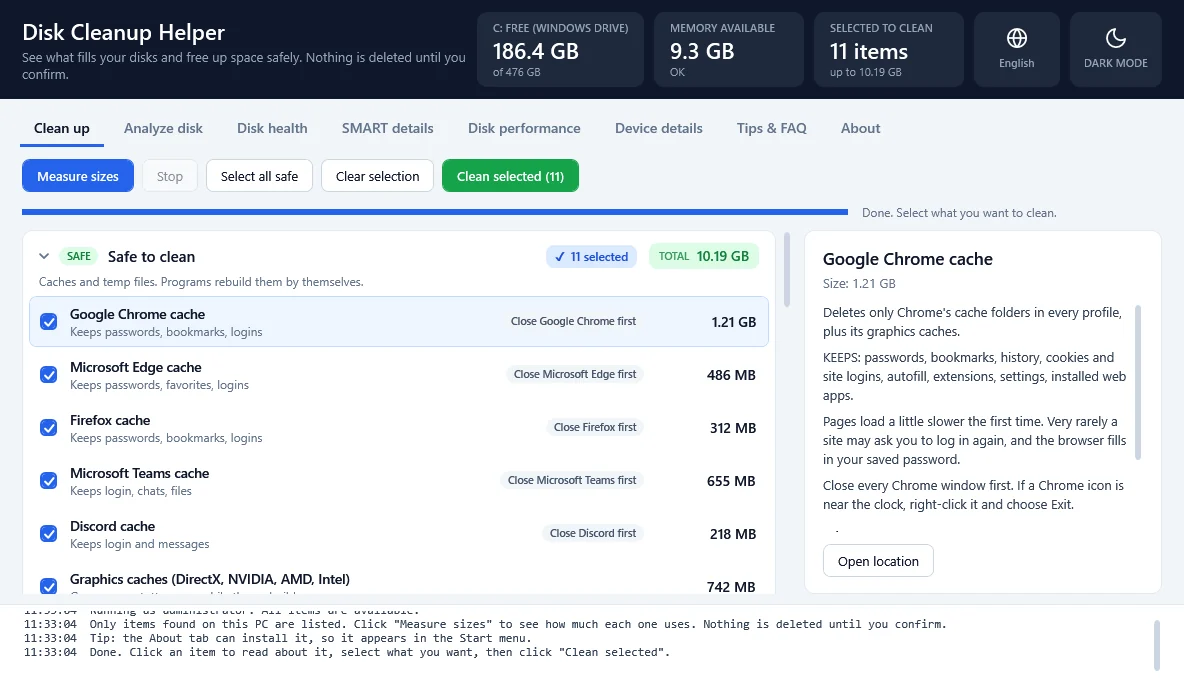The image size is (1184, 679).
Task: Click the log line about the About tab tip
Action: pos(277,638)
